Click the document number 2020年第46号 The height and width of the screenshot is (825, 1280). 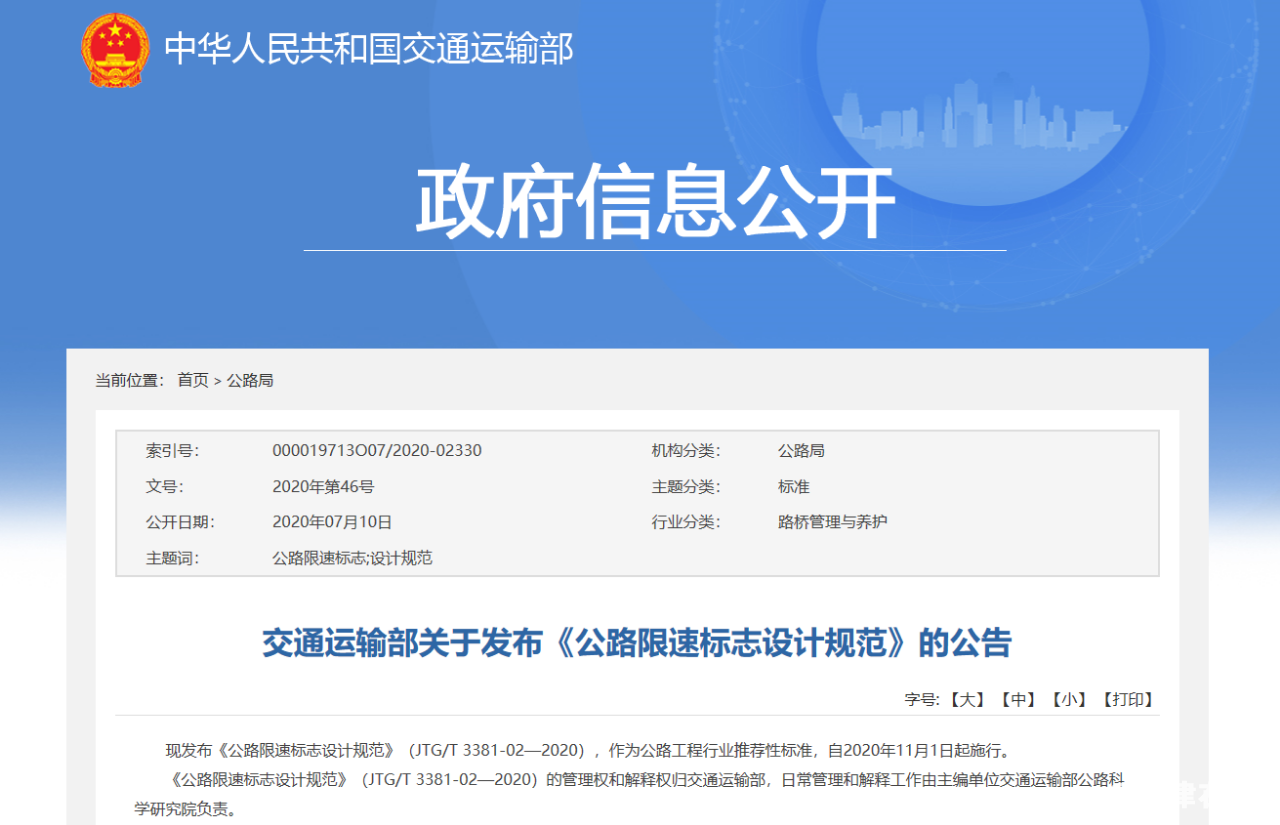(323, 487)
